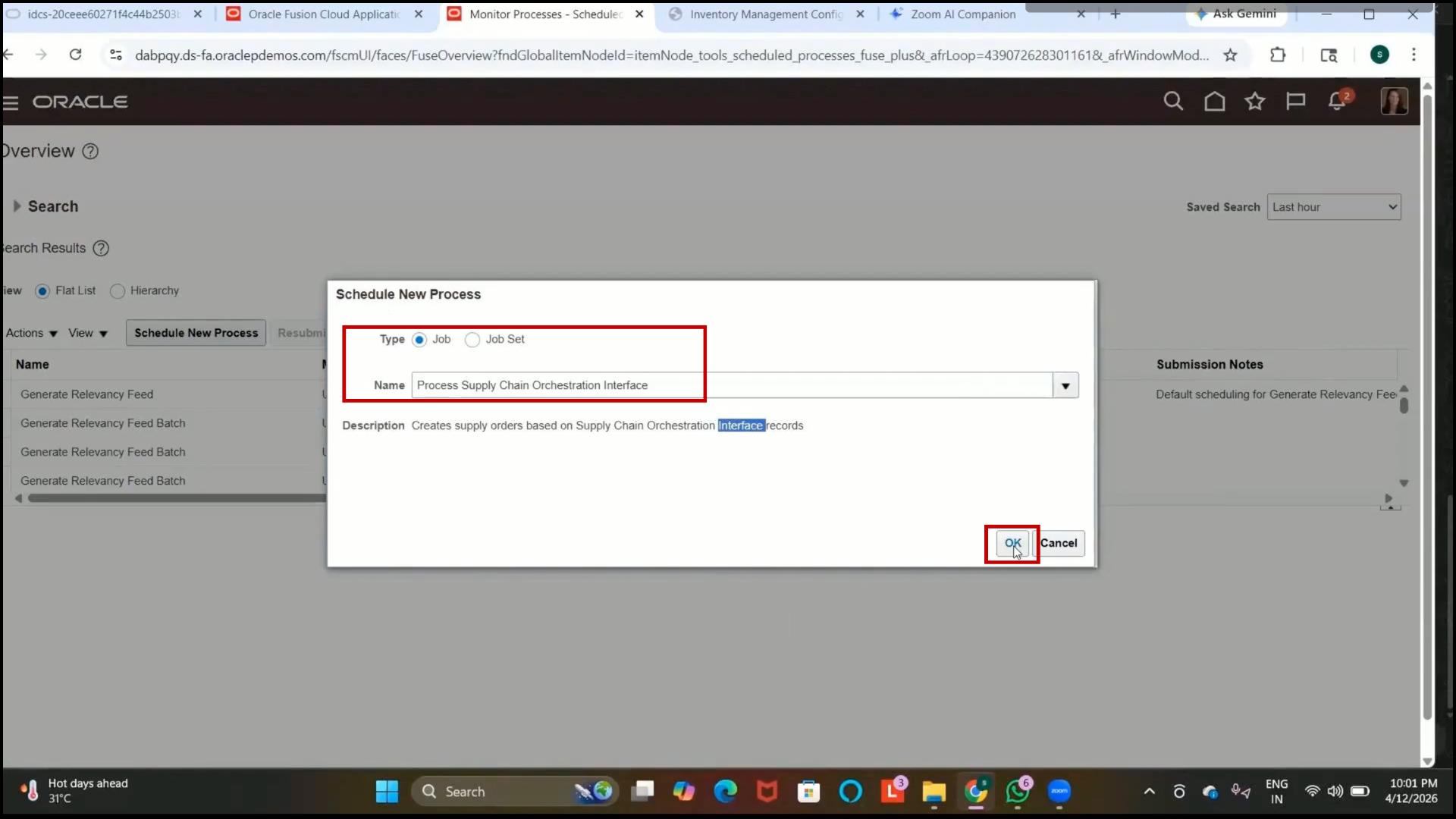
Task: Expand the Search section
Action: (x=17, y=206)
